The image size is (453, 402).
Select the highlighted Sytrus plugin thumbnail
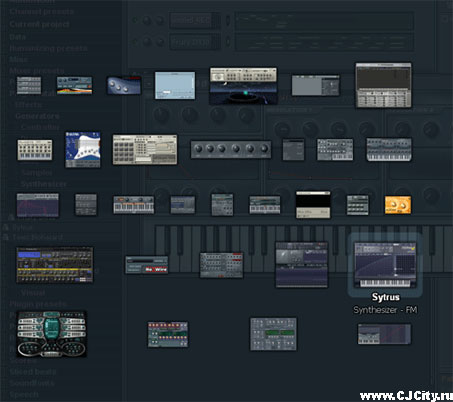(x=385, y=265)
